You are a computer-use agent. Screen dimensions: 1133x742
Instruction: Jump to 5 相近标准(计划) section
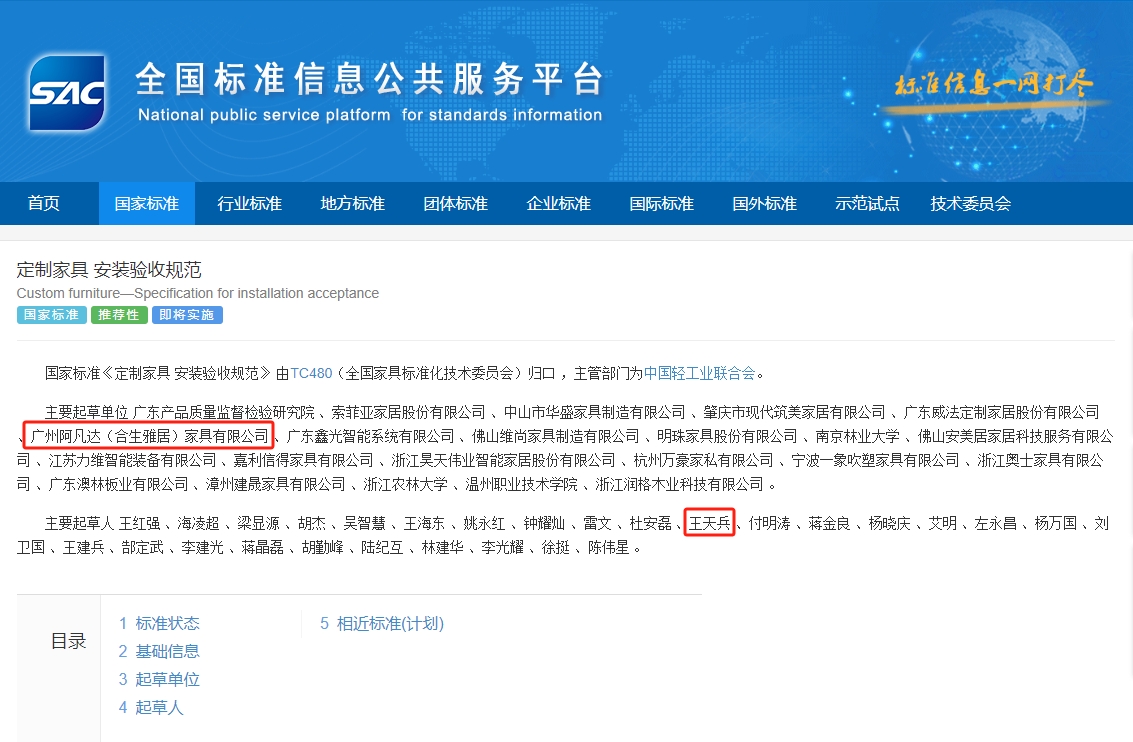[x=382, y=623]
